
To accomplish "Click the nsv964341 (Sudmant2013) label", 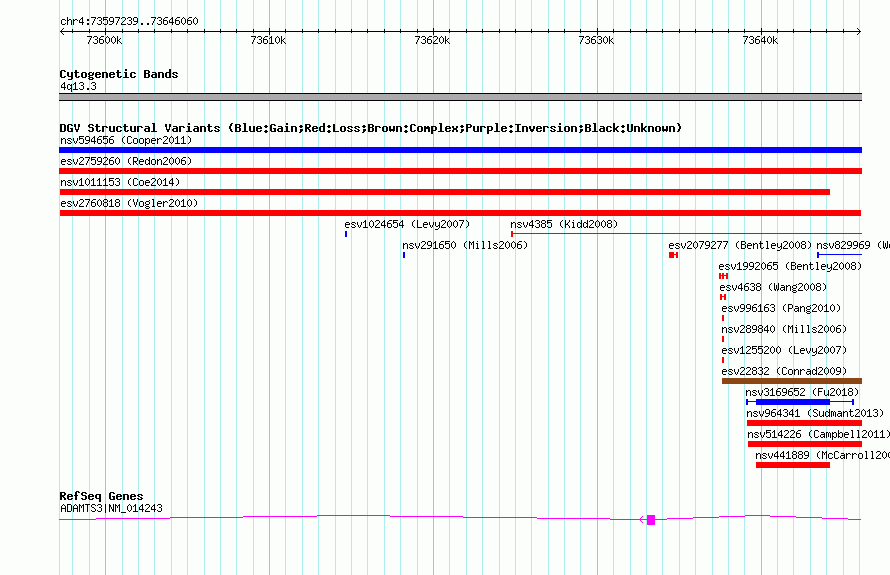I will (x=815, y=413).
